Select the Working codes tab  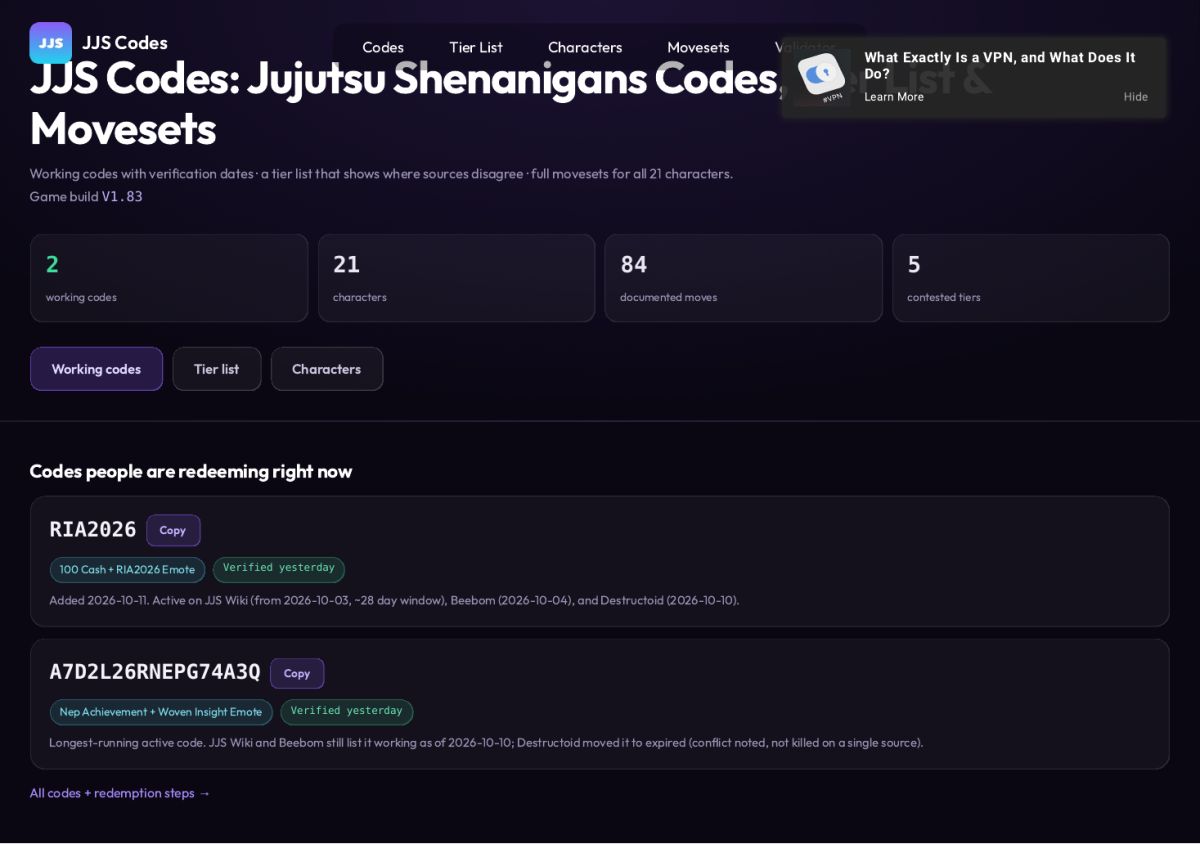[x=96, y=369]
